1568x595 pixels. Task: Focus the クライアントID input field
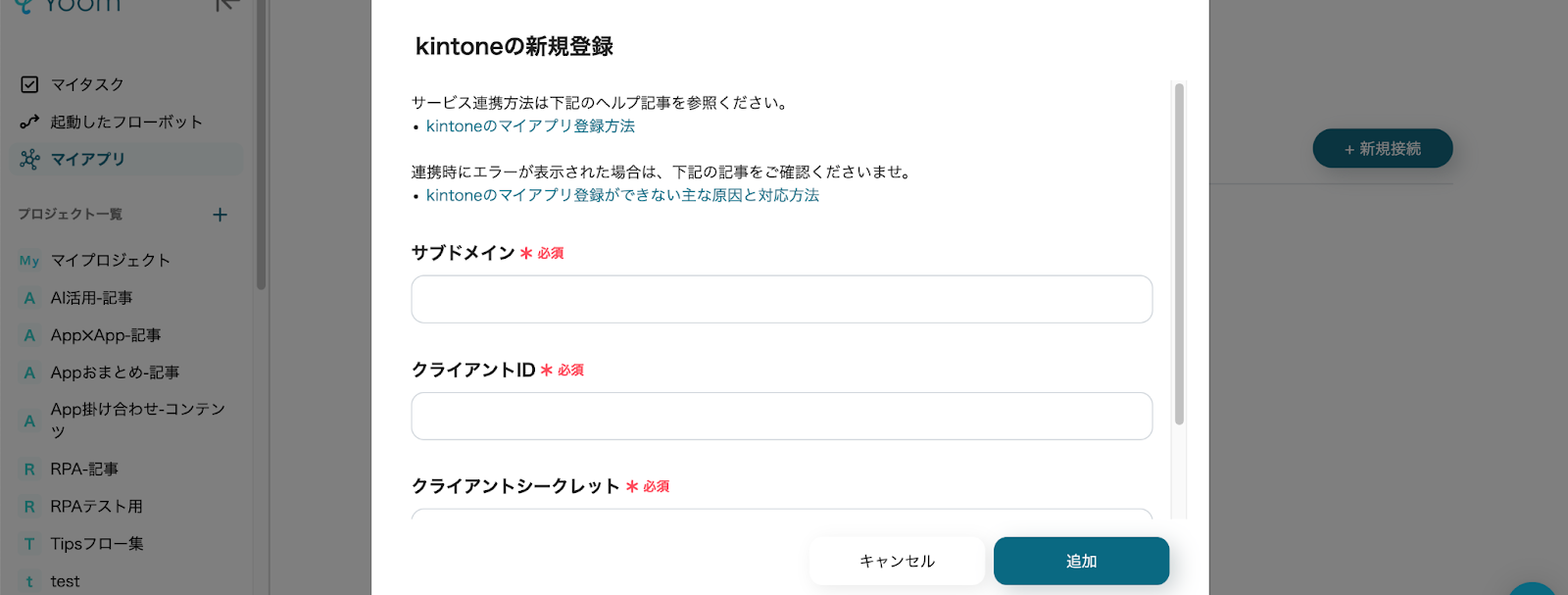point(782,417)
